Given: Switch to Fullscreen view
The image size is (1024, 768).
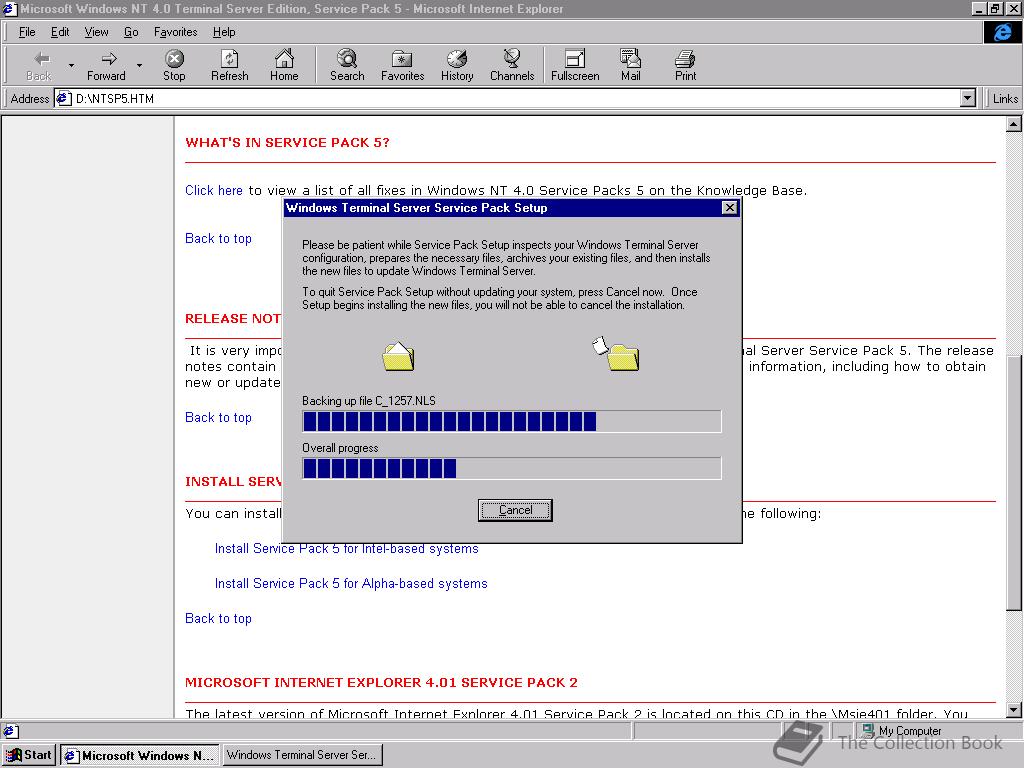Looking at the screenshot, I should [574, 63].
